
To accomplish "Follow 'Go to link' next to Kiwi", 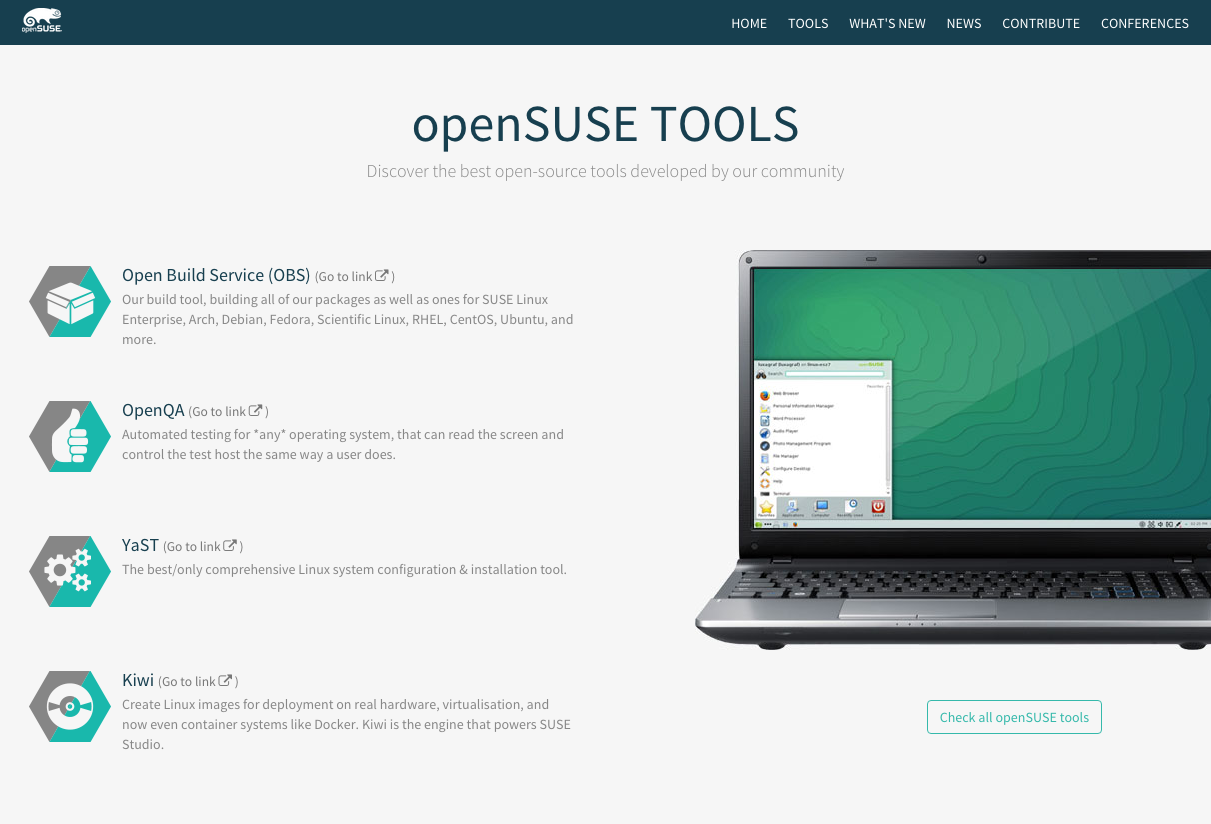I will [x=198, y=682].
